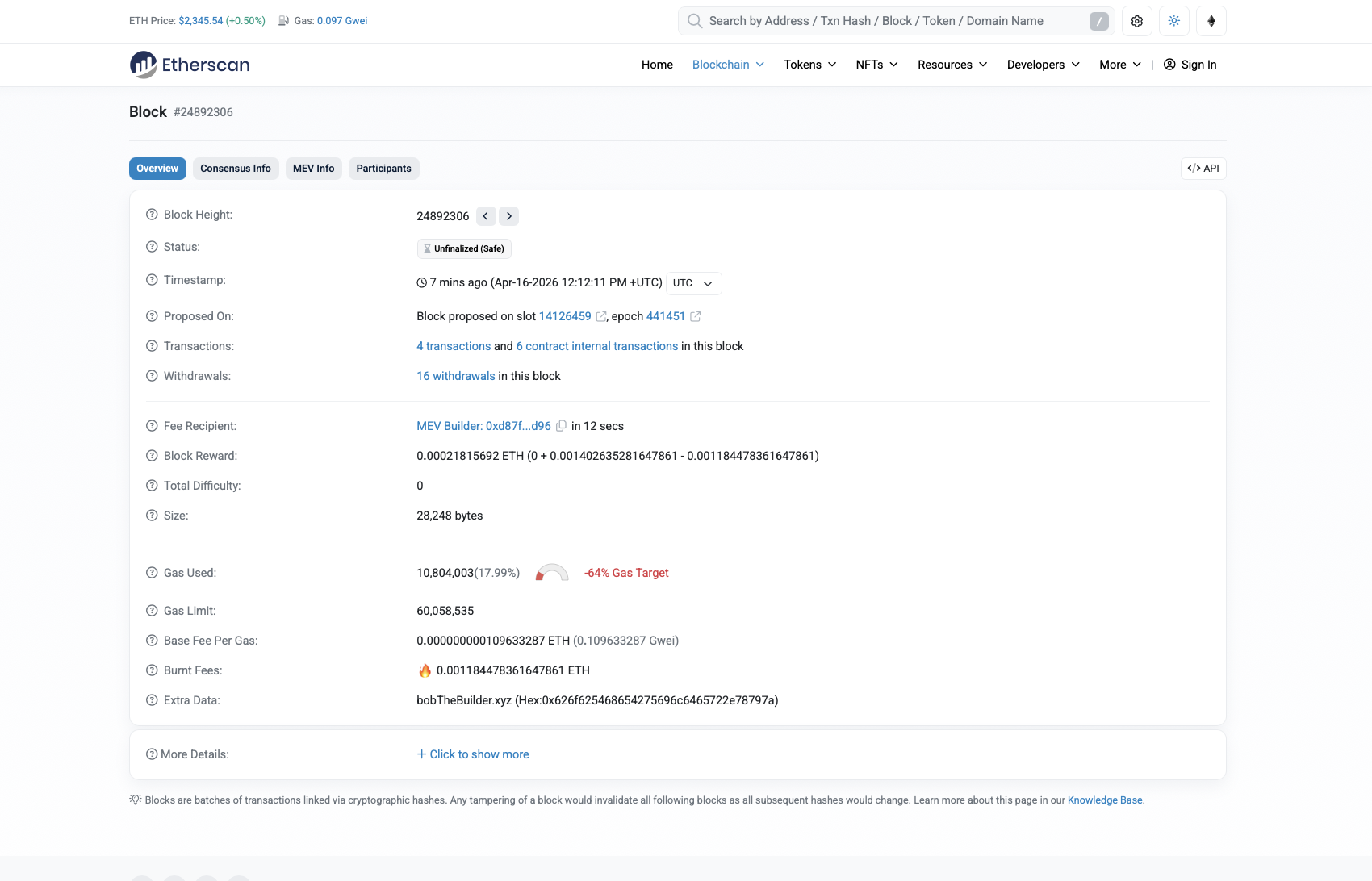1372x881 pixels.
Task: Expand Click to show more details
Action: click(473, 754)
